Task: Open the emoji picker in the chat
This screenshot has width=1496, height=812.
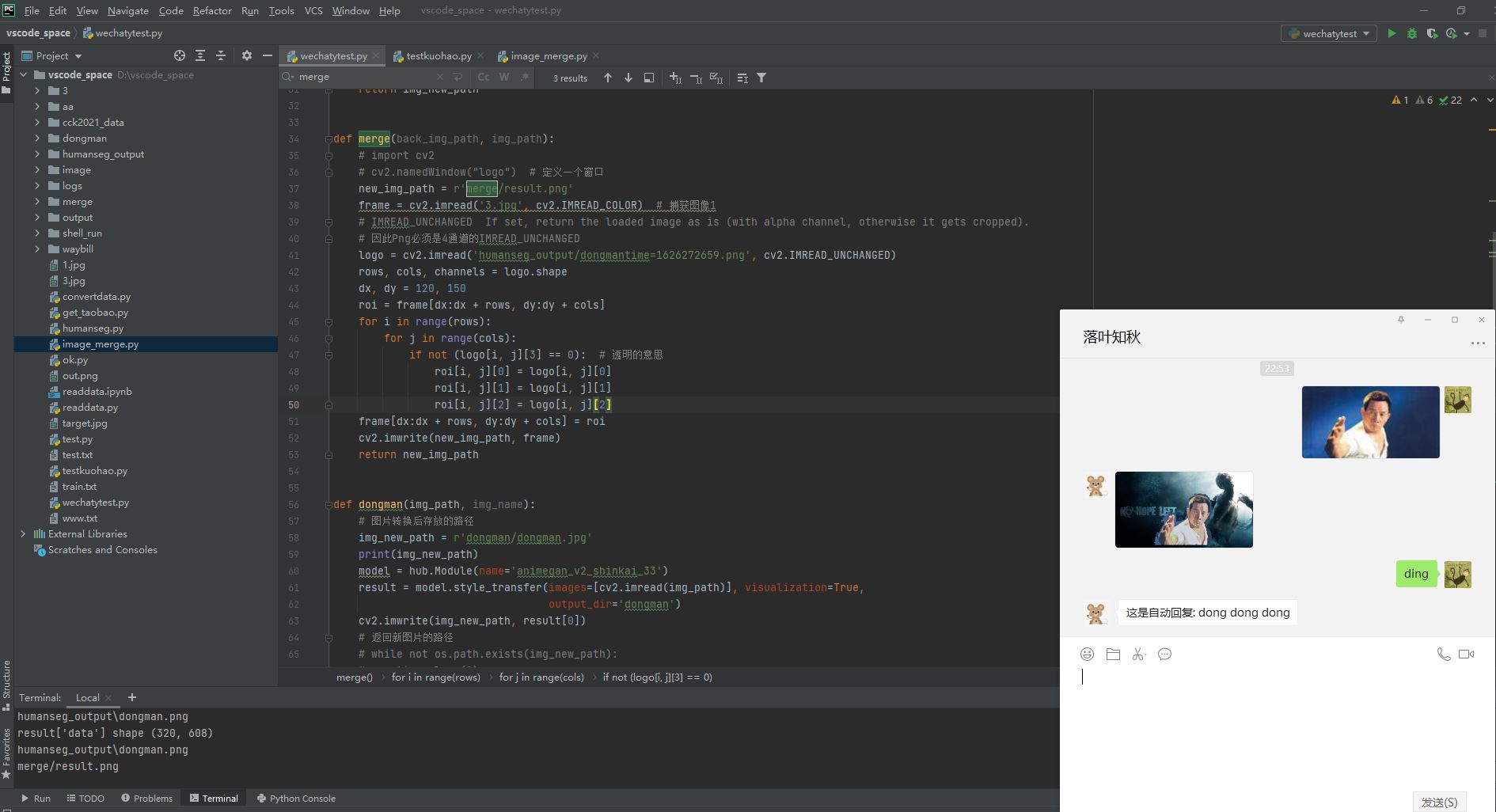Action: click(x=1087, y=654)
